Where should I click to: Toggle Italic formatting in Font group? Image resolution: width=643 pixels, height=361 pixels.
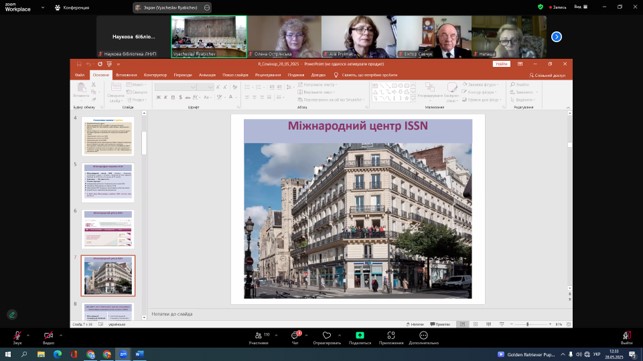click(x=165, y=98)
